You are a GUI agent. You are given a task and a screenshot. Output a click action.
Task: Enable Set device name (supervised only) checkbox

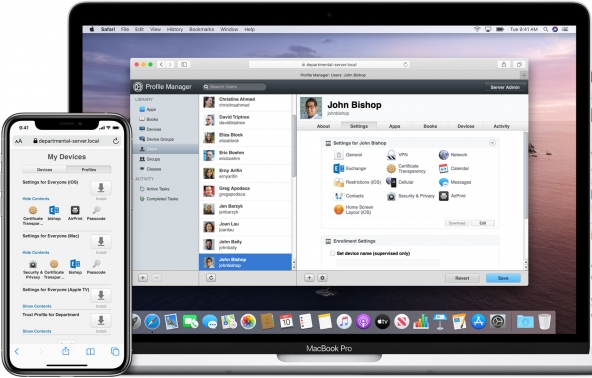click(332, 253)
